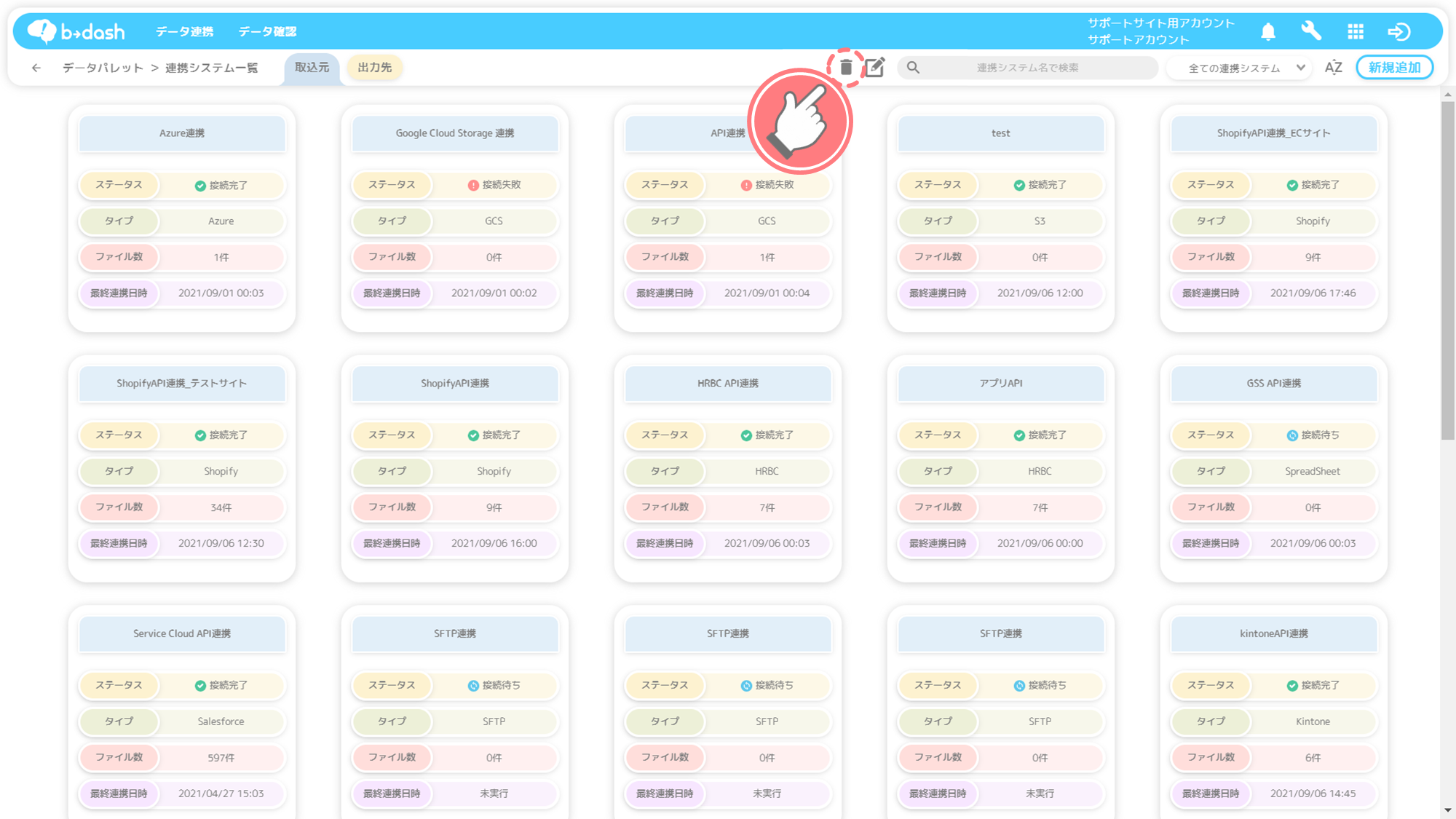Click type value Kintone
This screenshot has height=819, width=1456.
[1313, 721]
